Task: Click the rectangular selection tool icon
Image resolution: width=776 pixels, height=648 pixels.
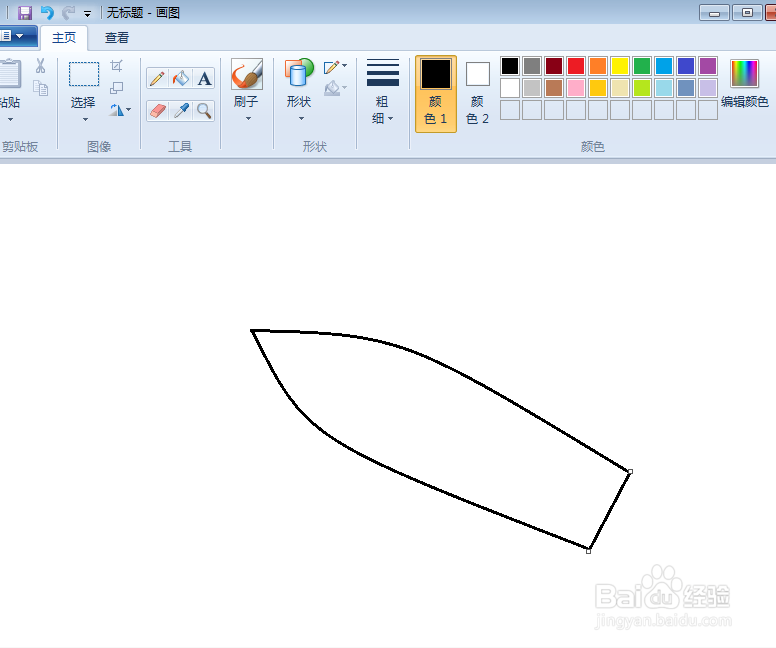Action: [84, 74]
